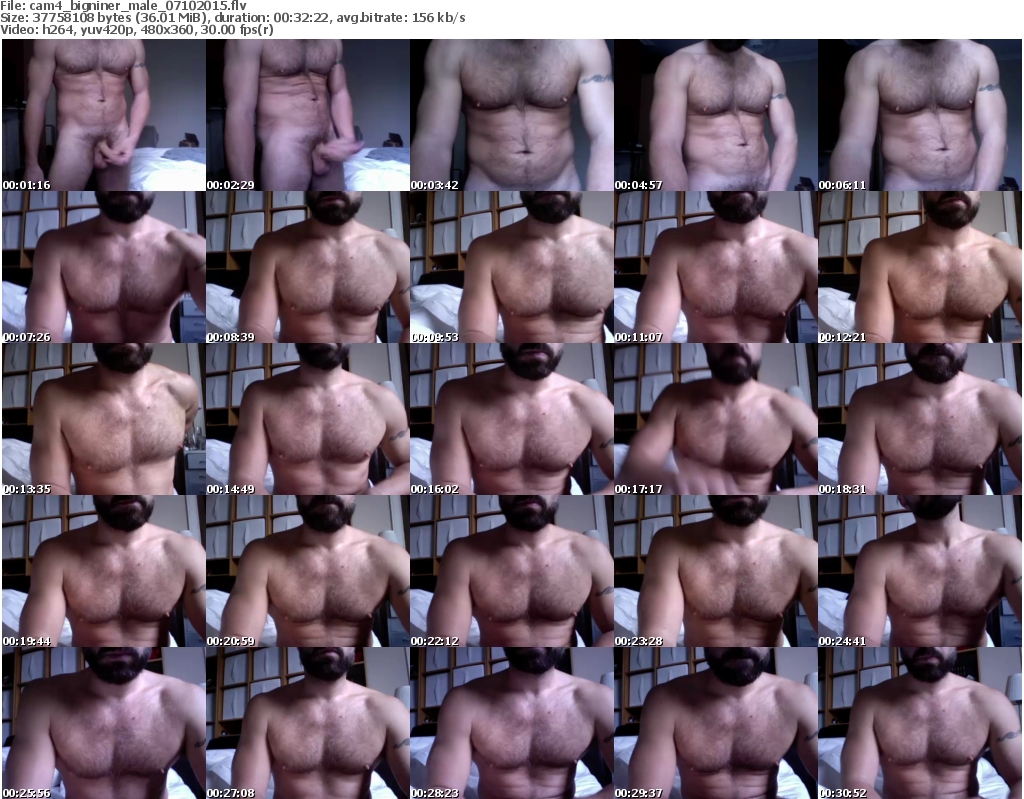Open the frame at timestamp 00:09:53
1024x799 pixels.
[x=512, y=267]
